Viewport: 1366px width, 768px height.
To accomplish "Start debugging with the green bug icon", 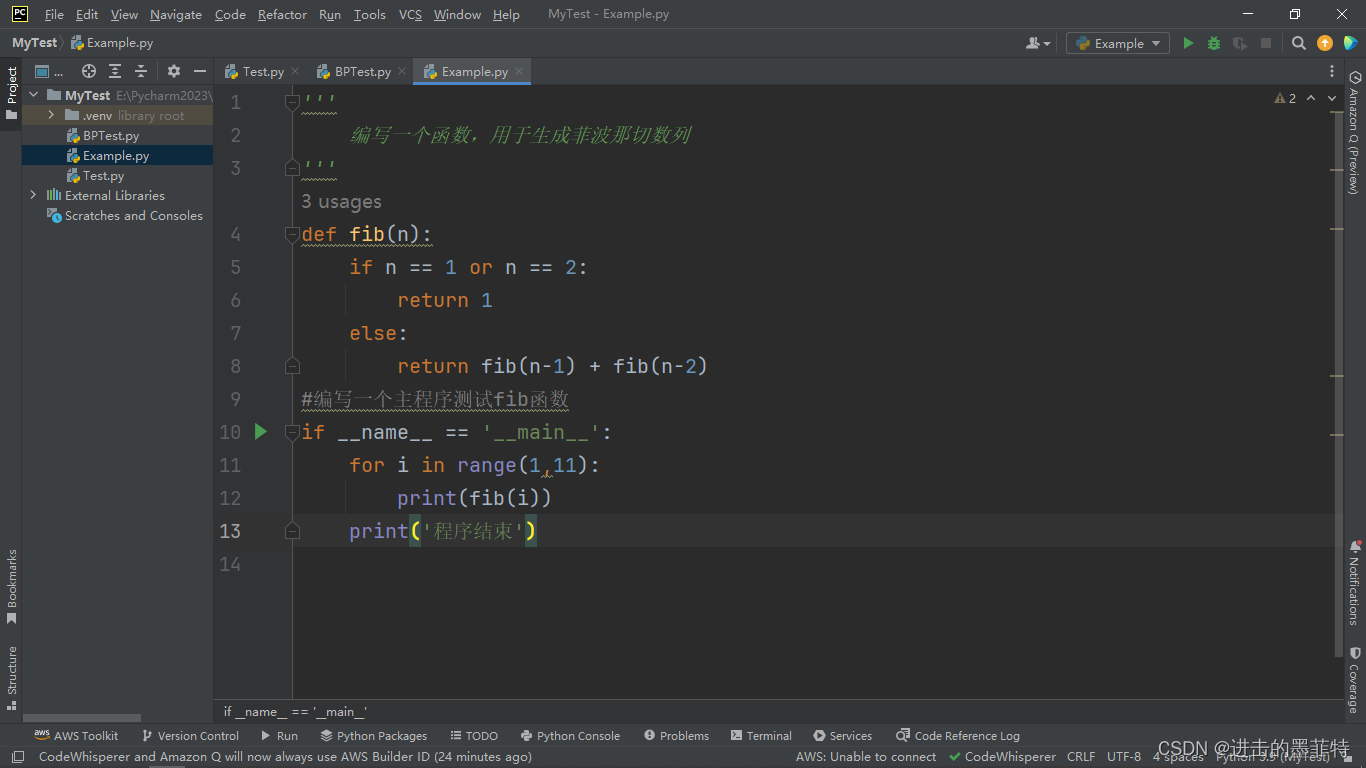I will pos(1214,43).
